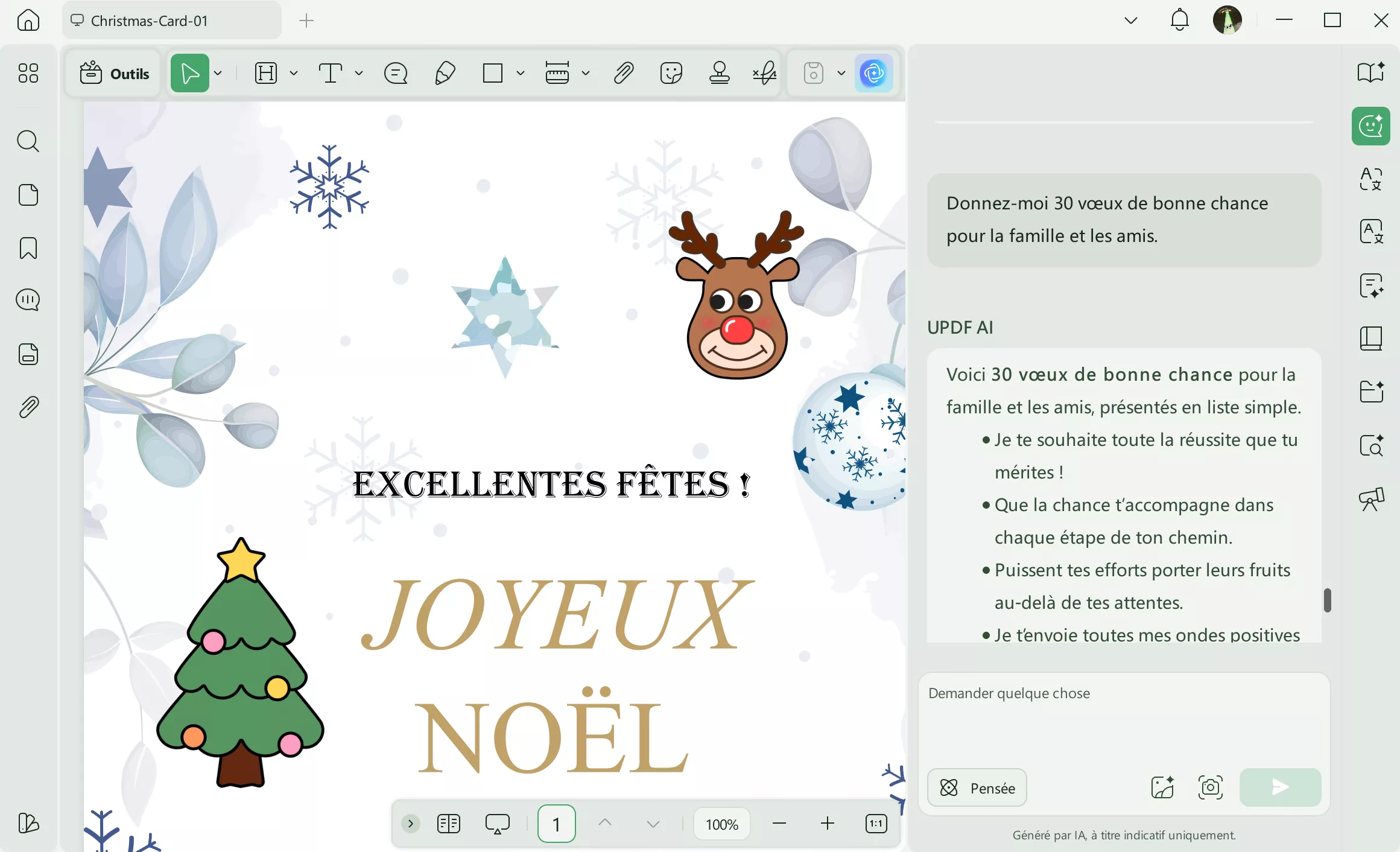
Task: Toggle the Pensée mode in the AI chat
Action: coord(976,787)
